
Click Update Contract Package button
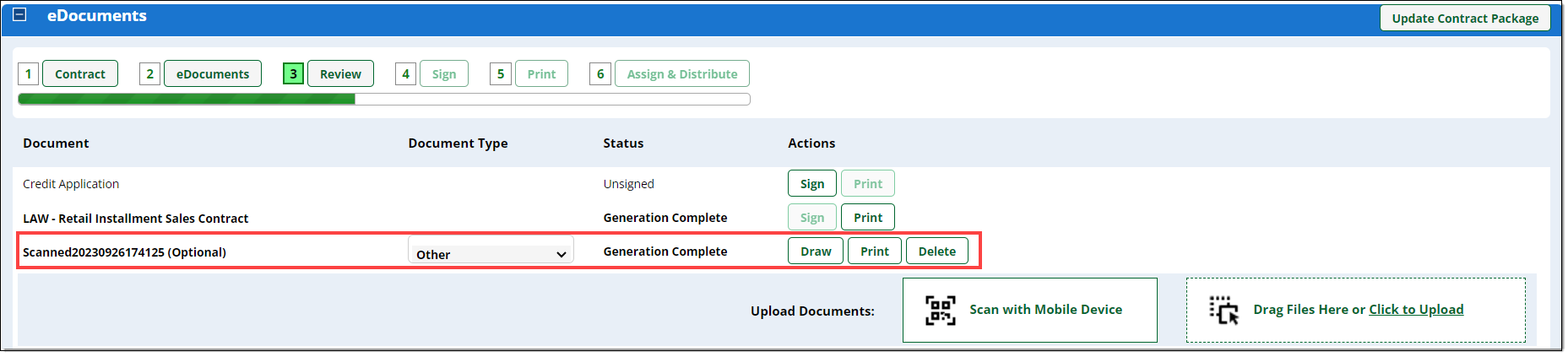1465,18
